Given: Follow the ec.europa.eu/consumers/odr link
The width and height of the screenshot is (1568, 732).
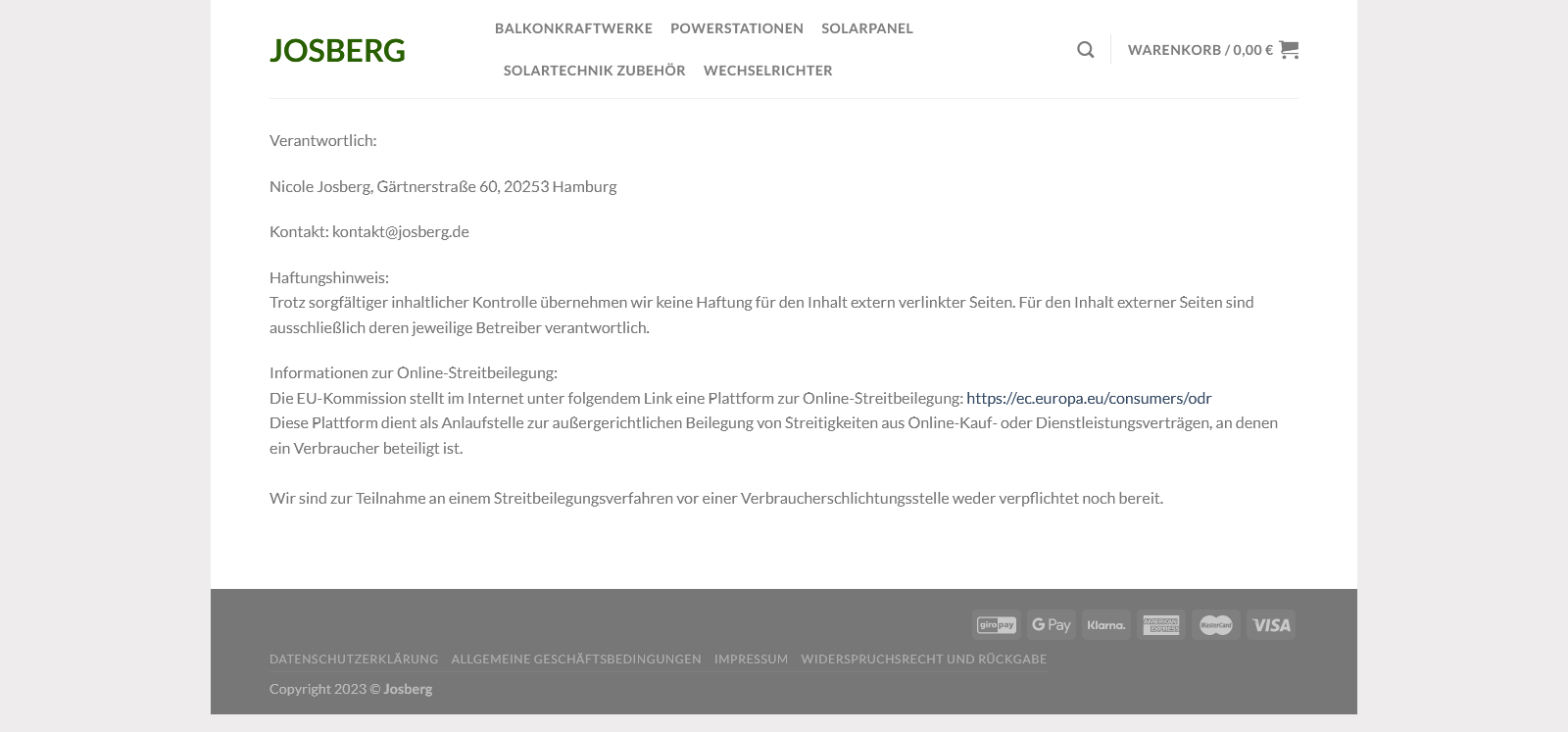Looking at the screenshot, I should pos(1089,398).
